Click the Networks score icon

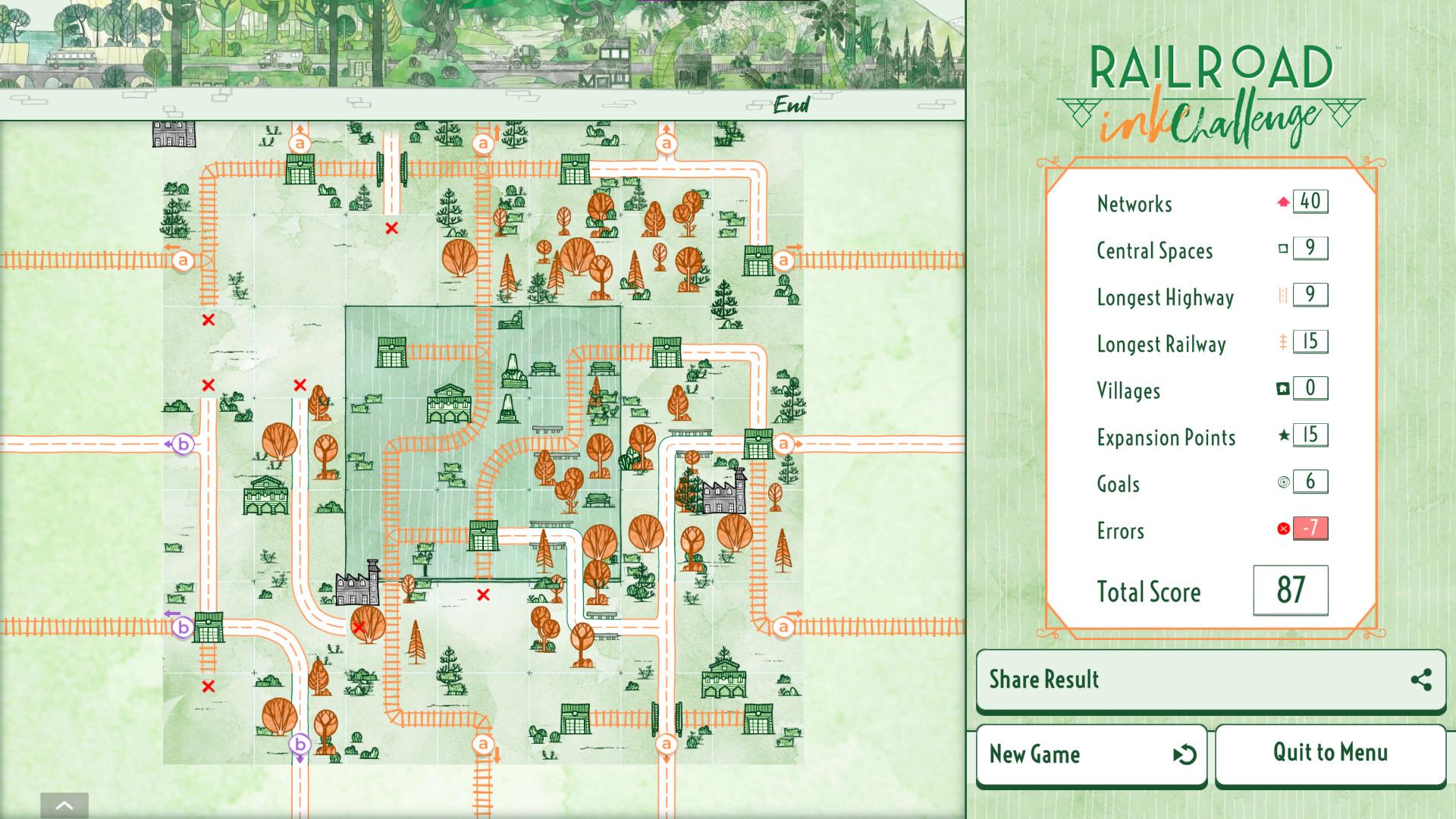click(1282, 201)
